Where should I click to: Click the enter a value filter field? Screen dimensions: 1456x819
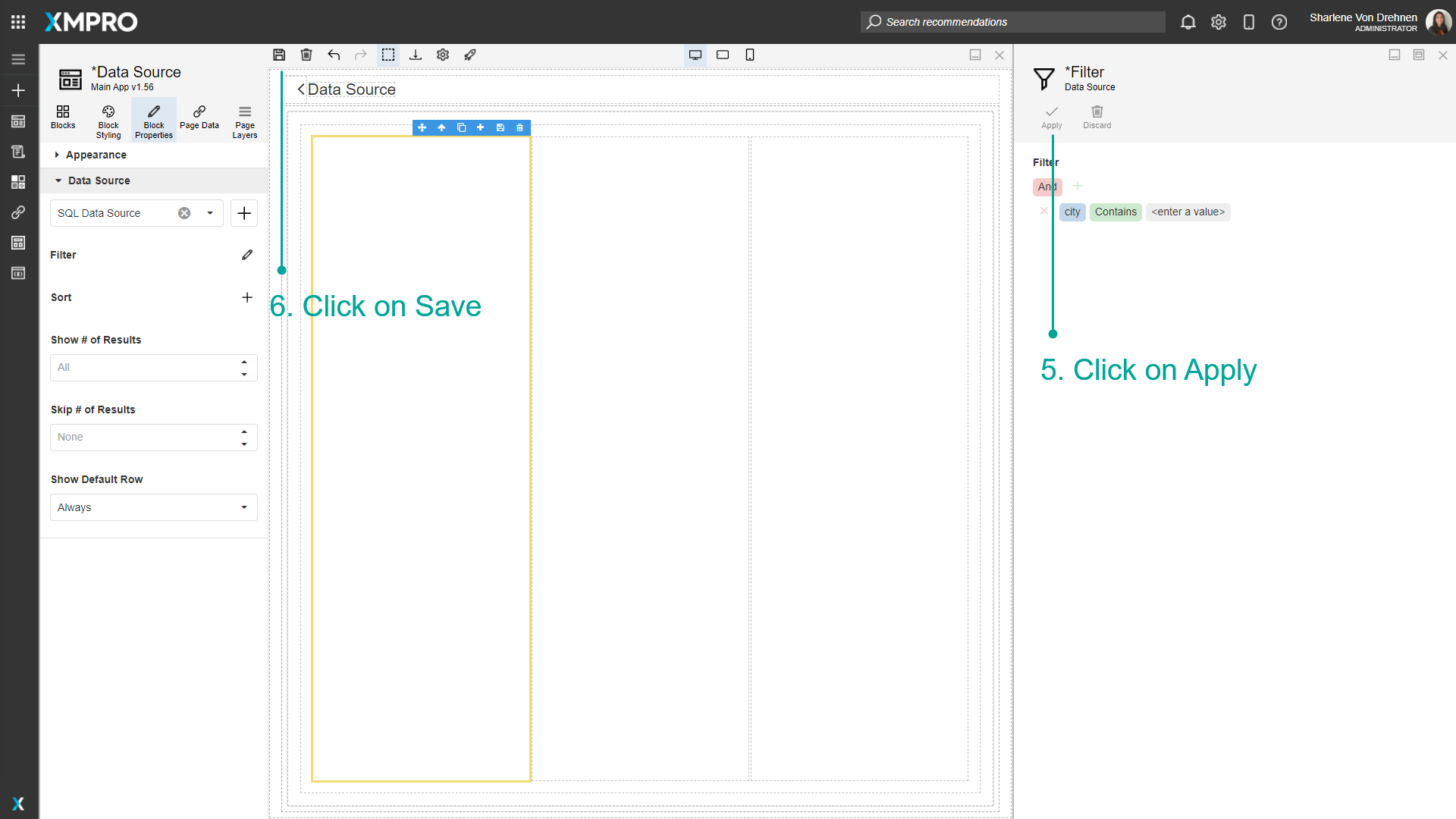[x=1188, y=212]
